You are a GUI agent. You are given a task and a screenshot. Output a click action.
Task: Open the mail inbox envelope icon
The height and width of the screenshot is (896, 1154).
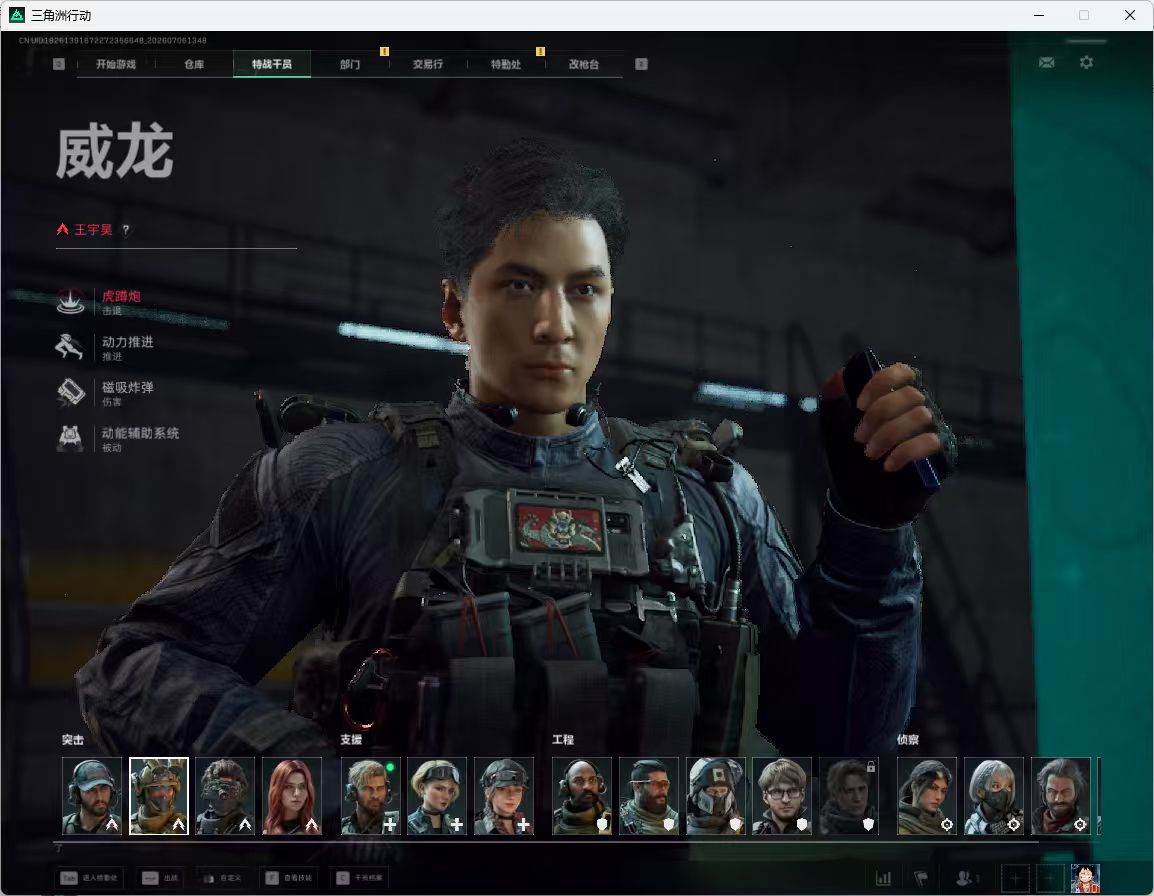pyautogui.click(x=1046, y=63)
